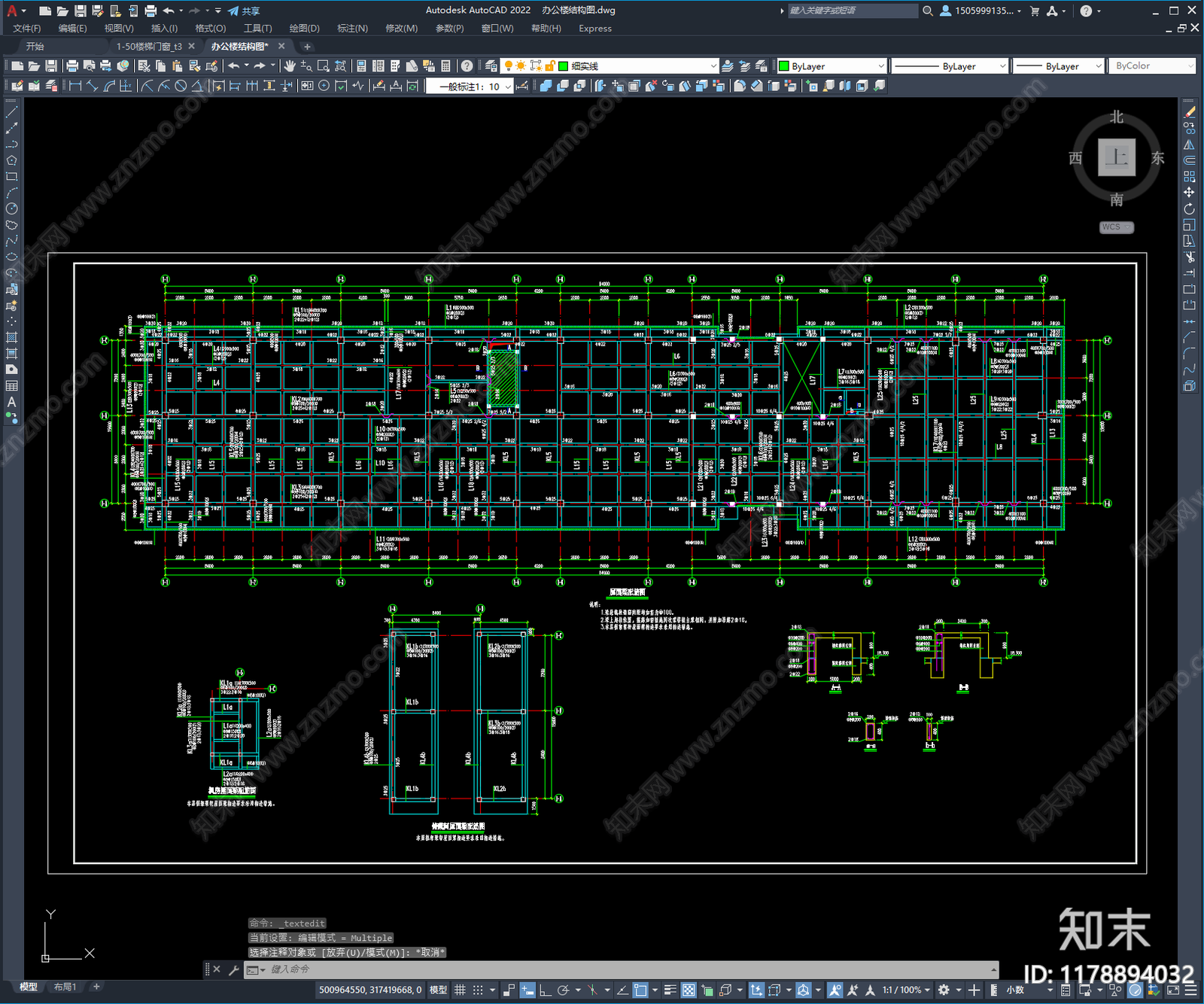Click the 模型 model tab at bottom left
This screenshot has height=1004, width=1204.
pyautogui.click(x=29, y=987)
